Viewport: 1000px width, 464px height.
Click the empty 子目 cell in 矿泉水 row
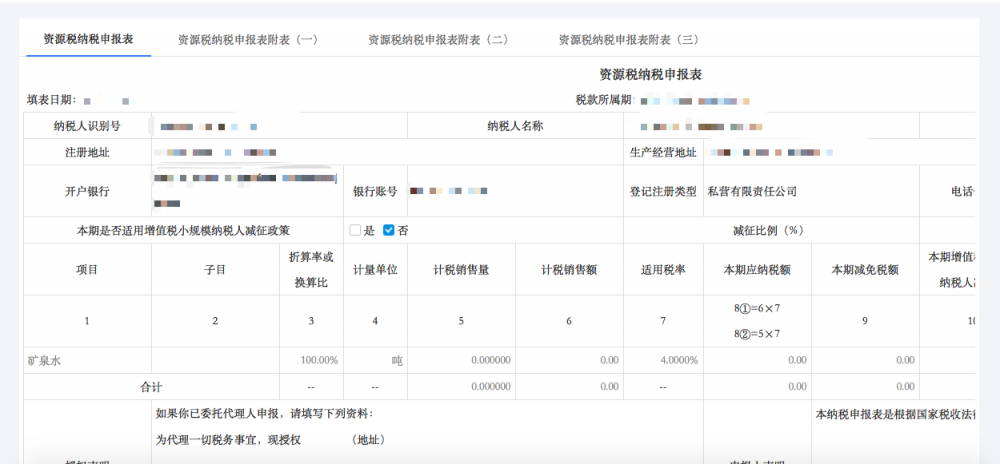point(215,360)
